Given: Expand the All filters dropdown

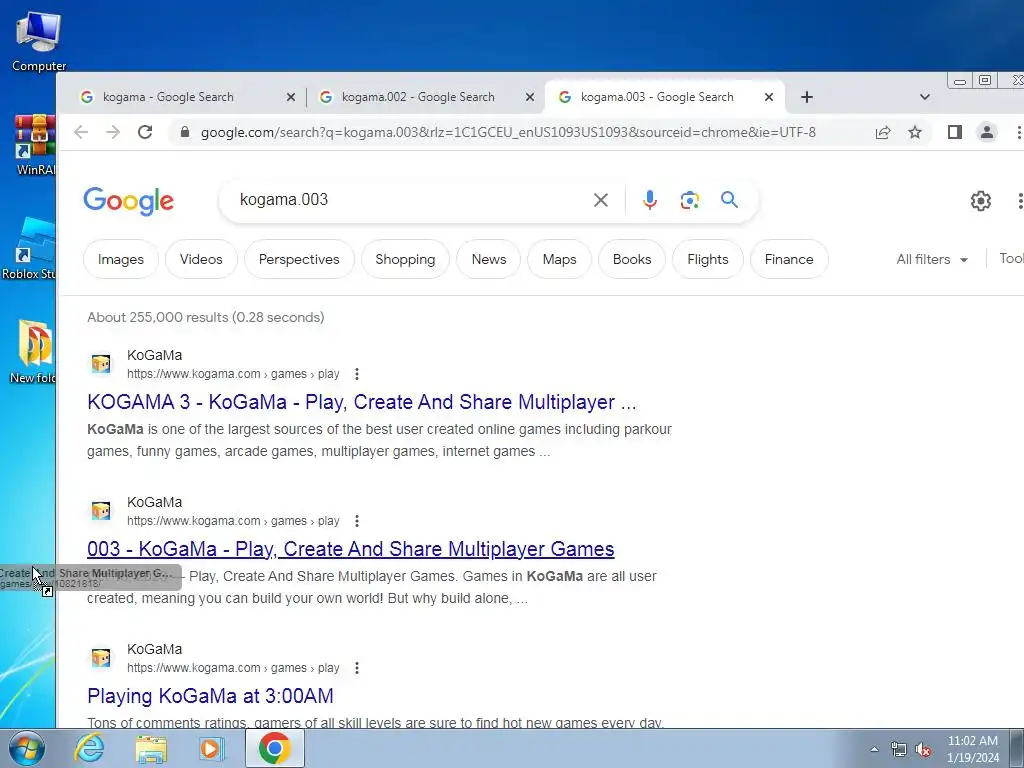Looking at the screenshot, I should coord(932,259).
